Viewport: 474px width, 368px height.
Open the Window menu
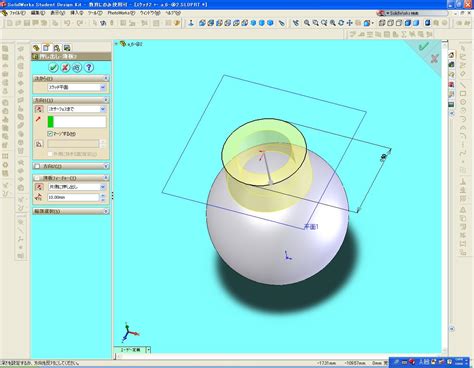[150, 13]
